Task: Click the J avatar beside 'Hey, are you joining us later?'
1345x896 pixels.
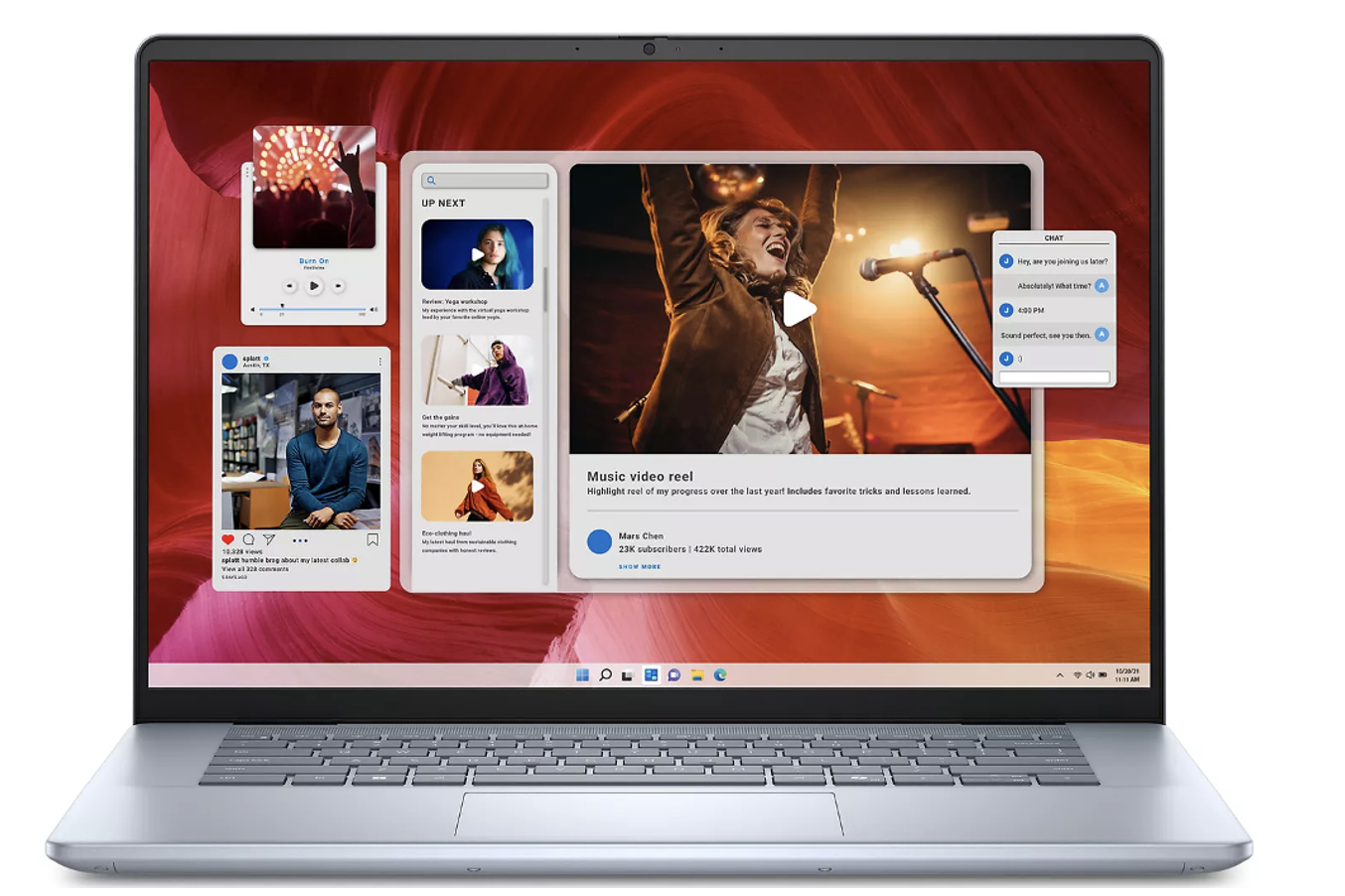Action: click(x=1006, y=261)
